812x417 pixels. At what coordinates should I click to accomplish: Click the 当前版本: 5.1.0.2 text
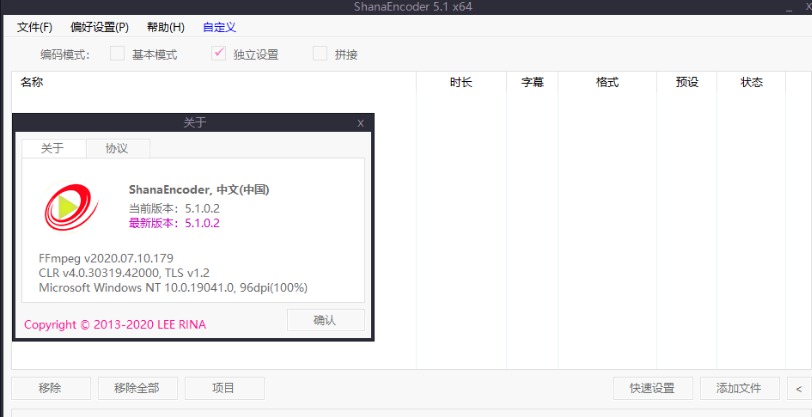click(174, 209)
